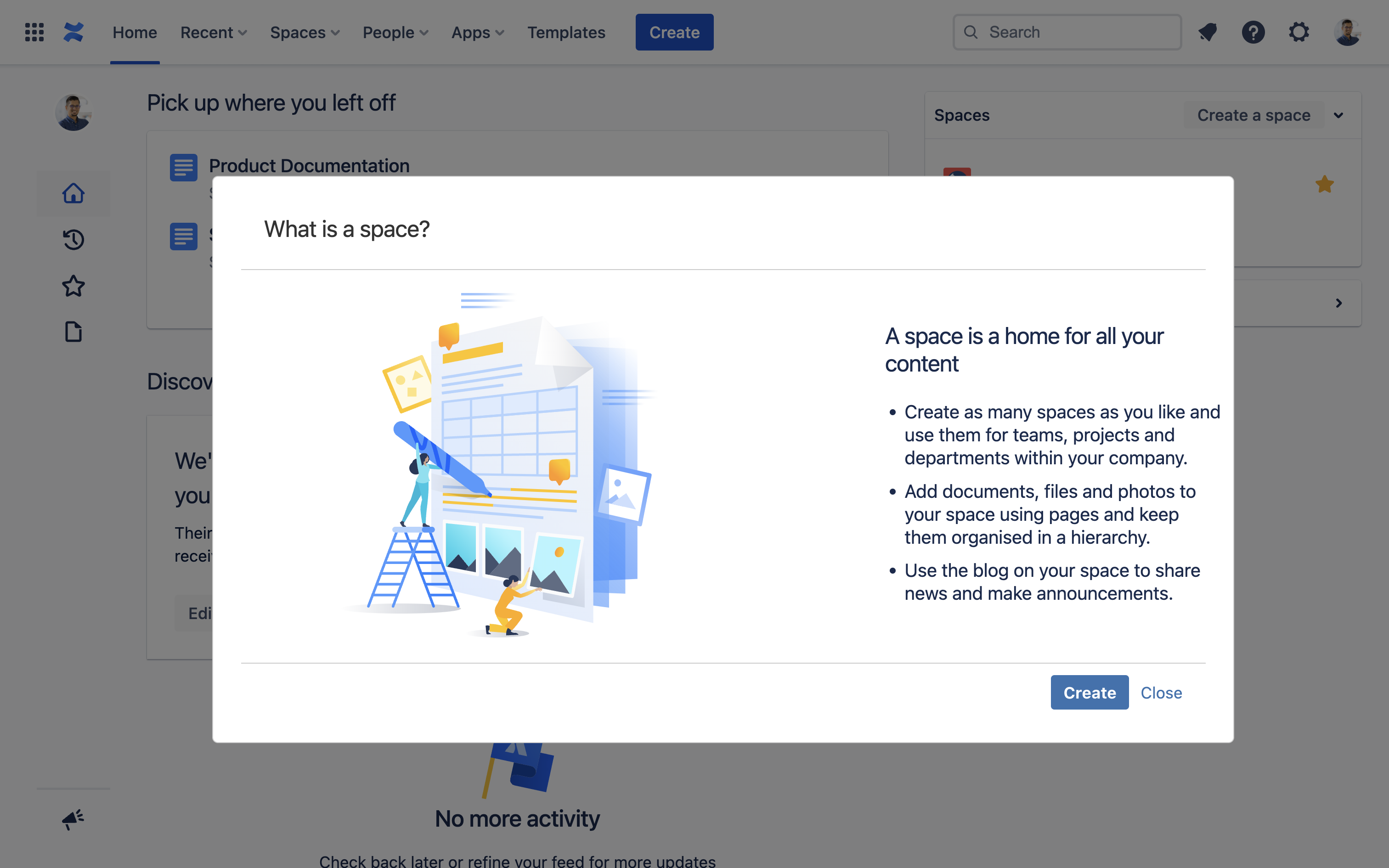
Task: Go to the Templates menu item
Action: [566, 33]
